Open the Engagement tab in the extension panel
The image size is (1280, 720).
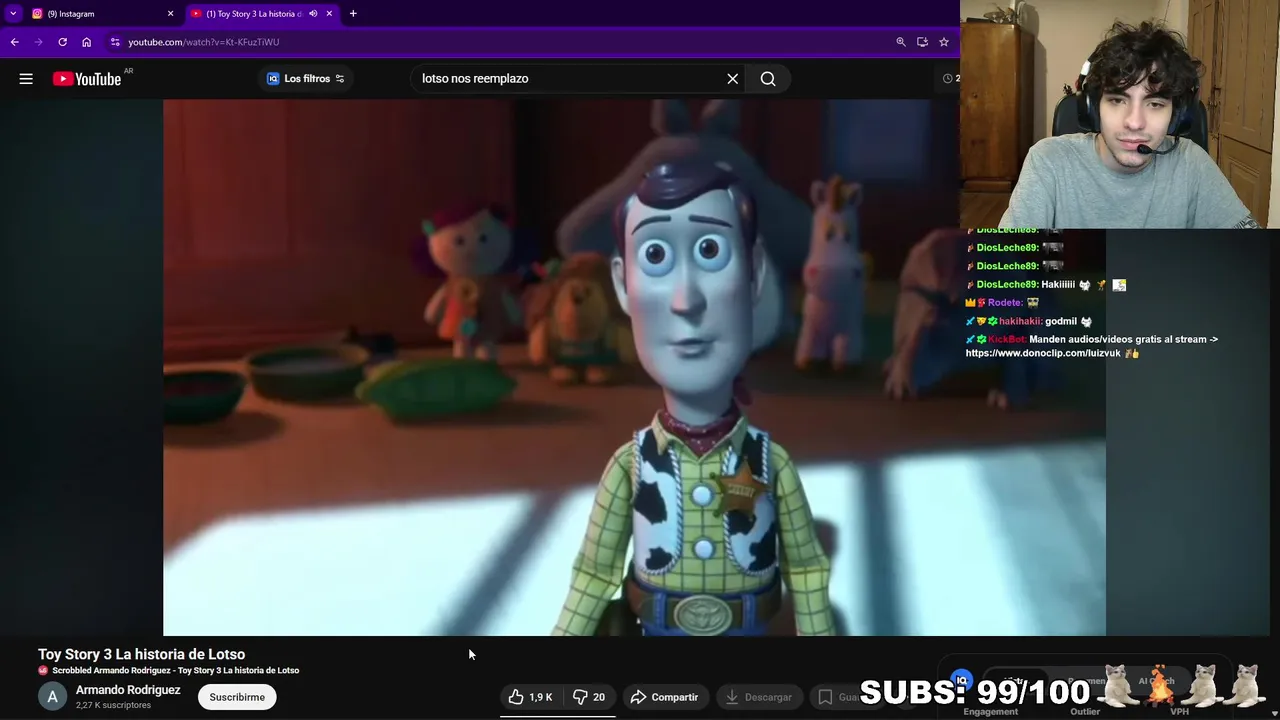click(x=990, y=712)
